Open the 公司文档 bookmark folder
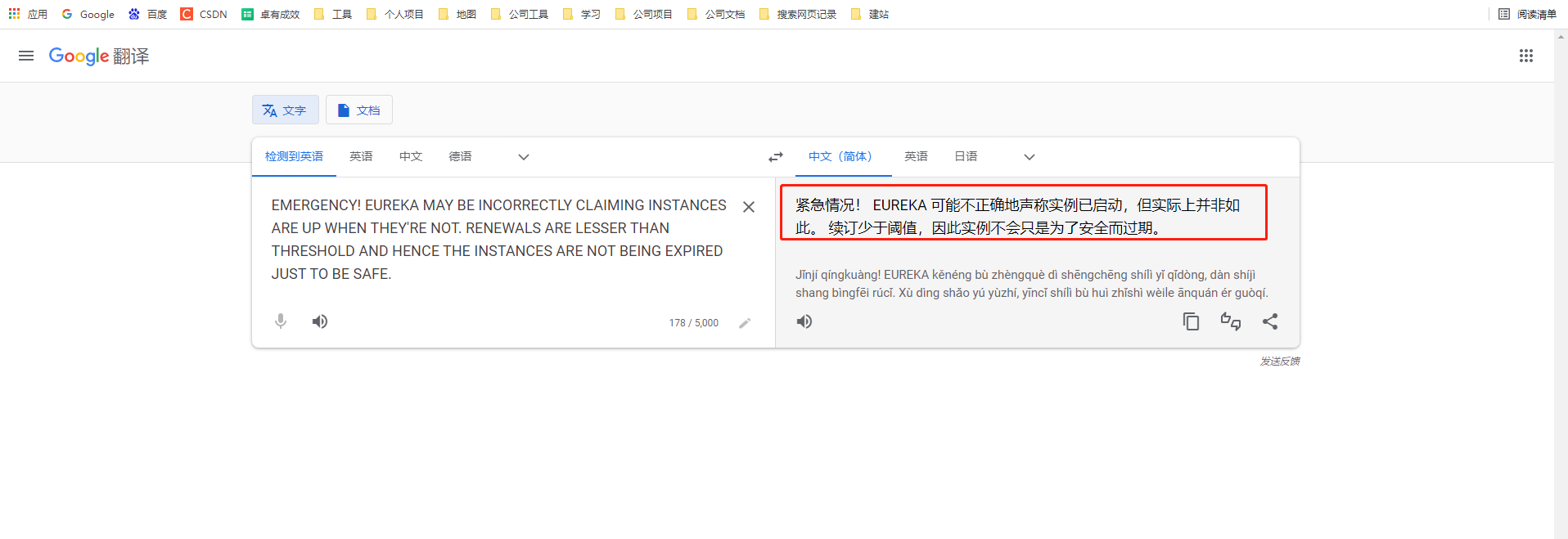 [x=716, y=14]
